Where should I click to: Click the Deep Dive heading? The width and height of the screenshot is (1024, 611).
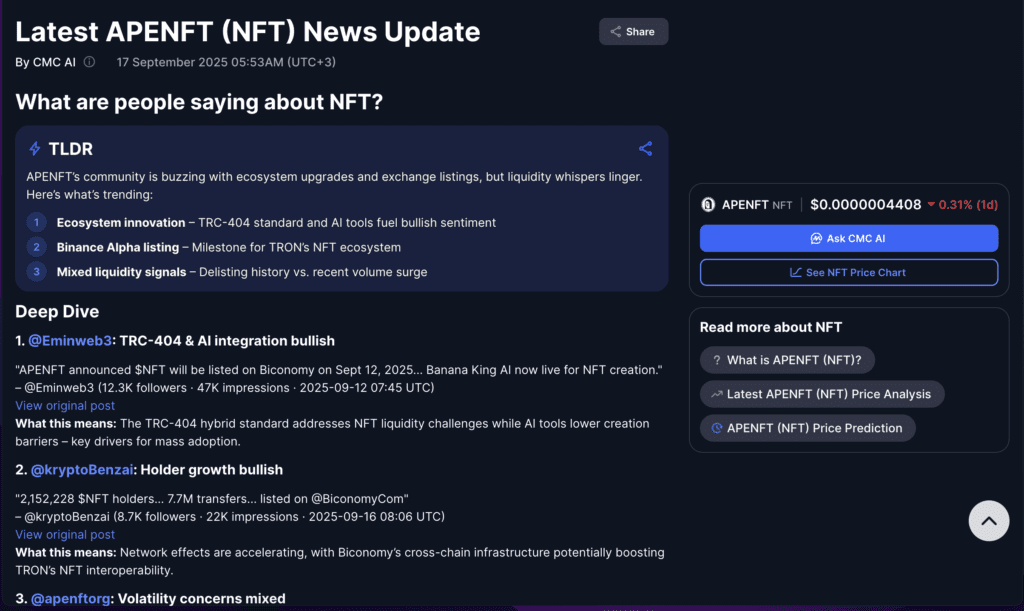pyautogui.click(x=57, y=311)
